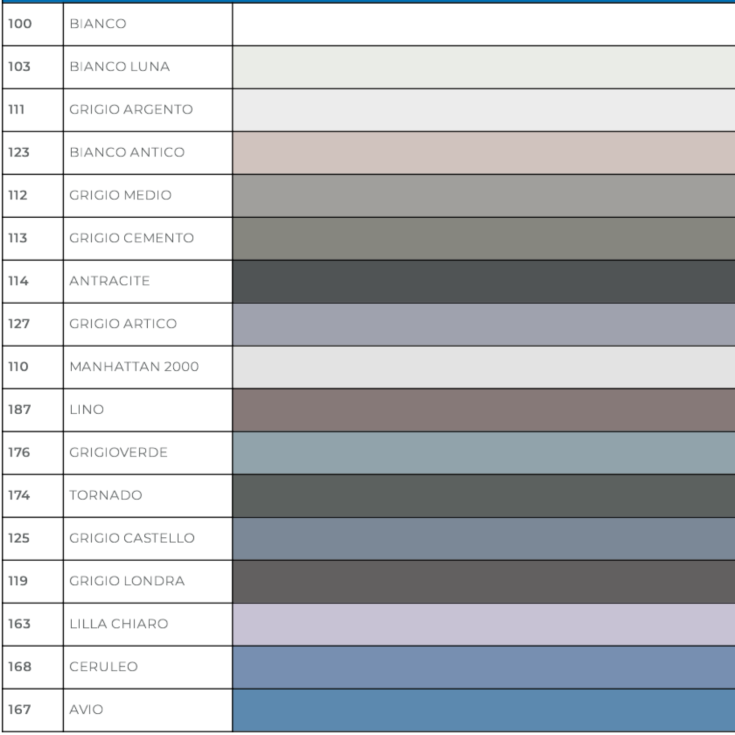This screenshot has height=735, width=735.
Task: Click the Bianco white color swatch
Action: coord(483,24)
